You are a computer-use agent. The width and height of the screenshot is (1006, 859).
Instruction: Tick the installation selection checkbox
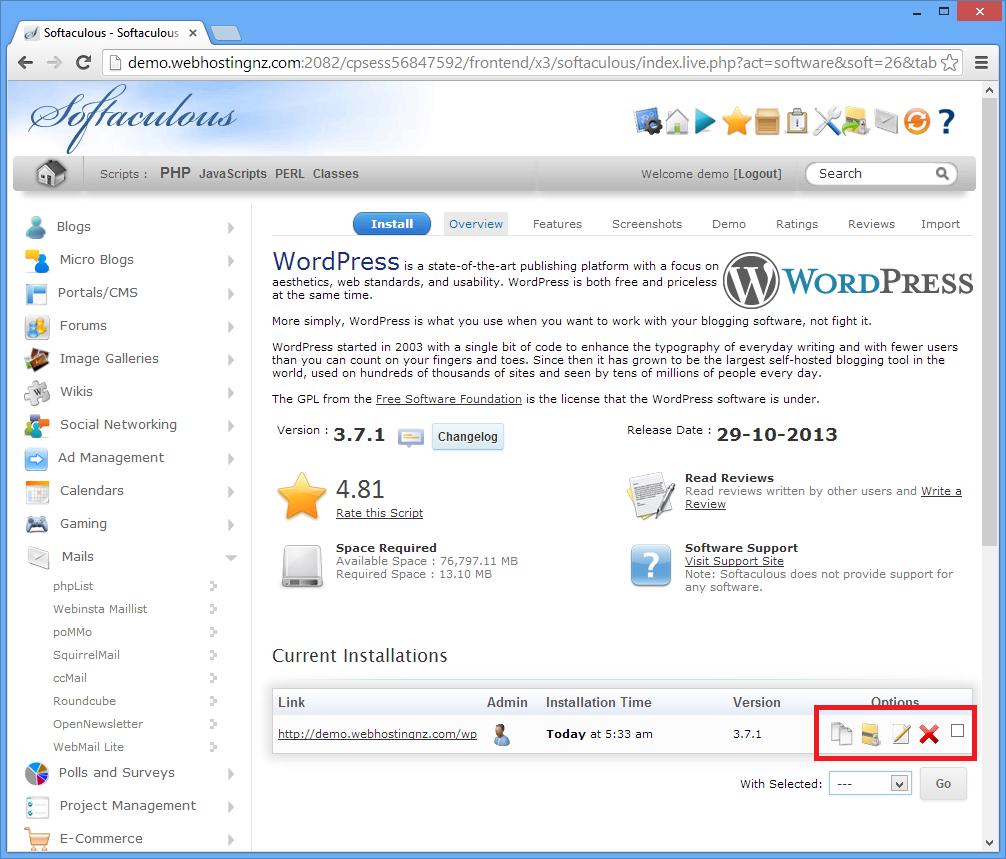tap(957, 731)
